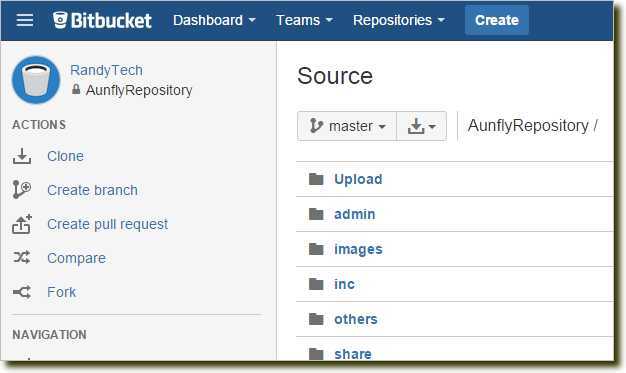
Task: Open the RandyTech owner link
Action: (106, 70)
